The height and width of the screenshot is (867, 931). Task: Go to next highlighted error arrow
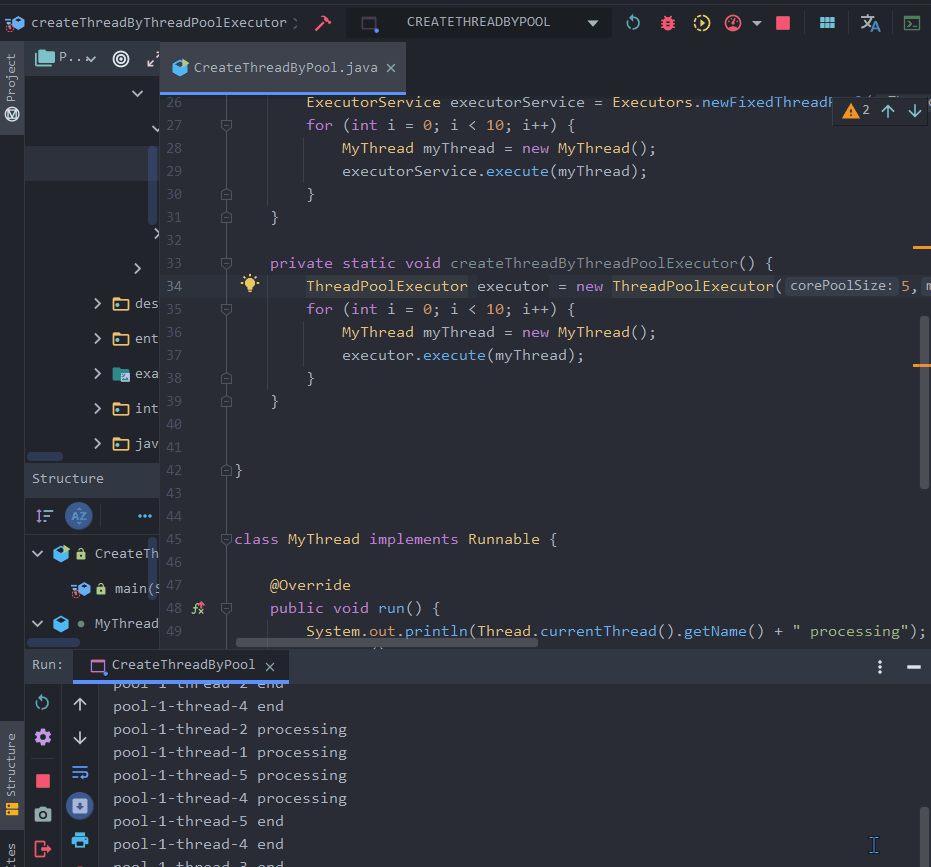(914, 110)
